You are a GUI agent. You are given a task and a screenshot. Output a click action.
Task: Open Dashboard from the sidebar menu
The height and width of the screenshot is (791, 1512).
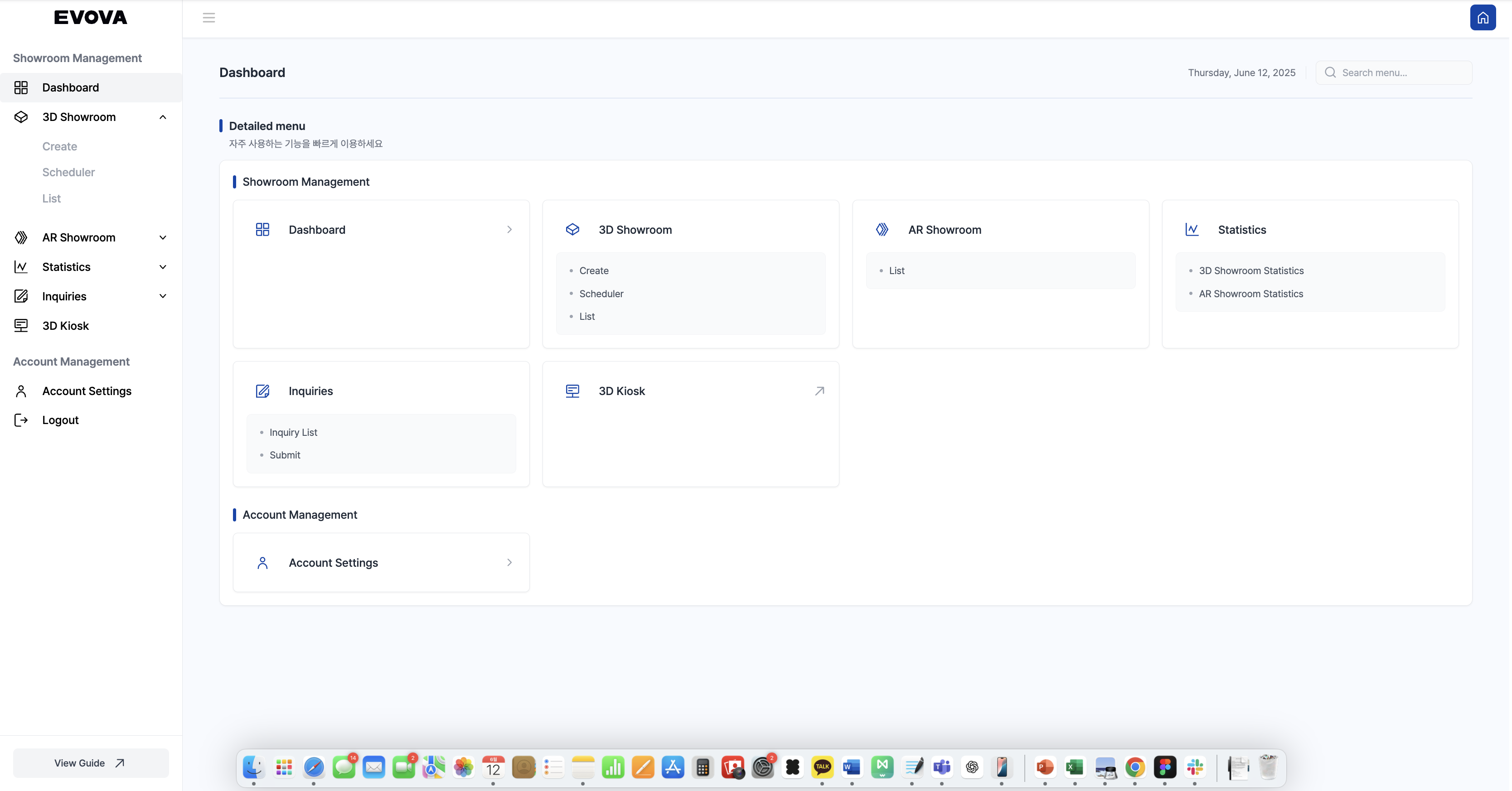point(70,87)
